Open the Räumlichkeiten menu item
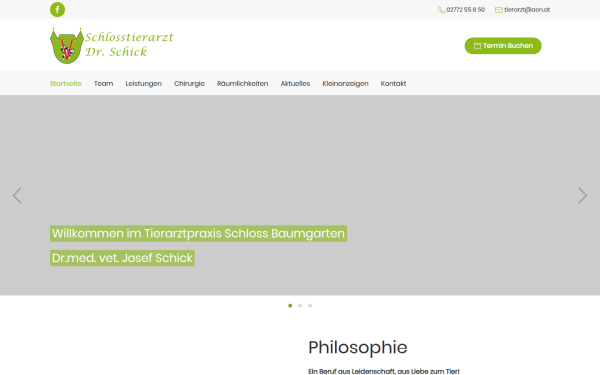The height and width of the screenshot is (375, 600). click(x=242, y=83)
